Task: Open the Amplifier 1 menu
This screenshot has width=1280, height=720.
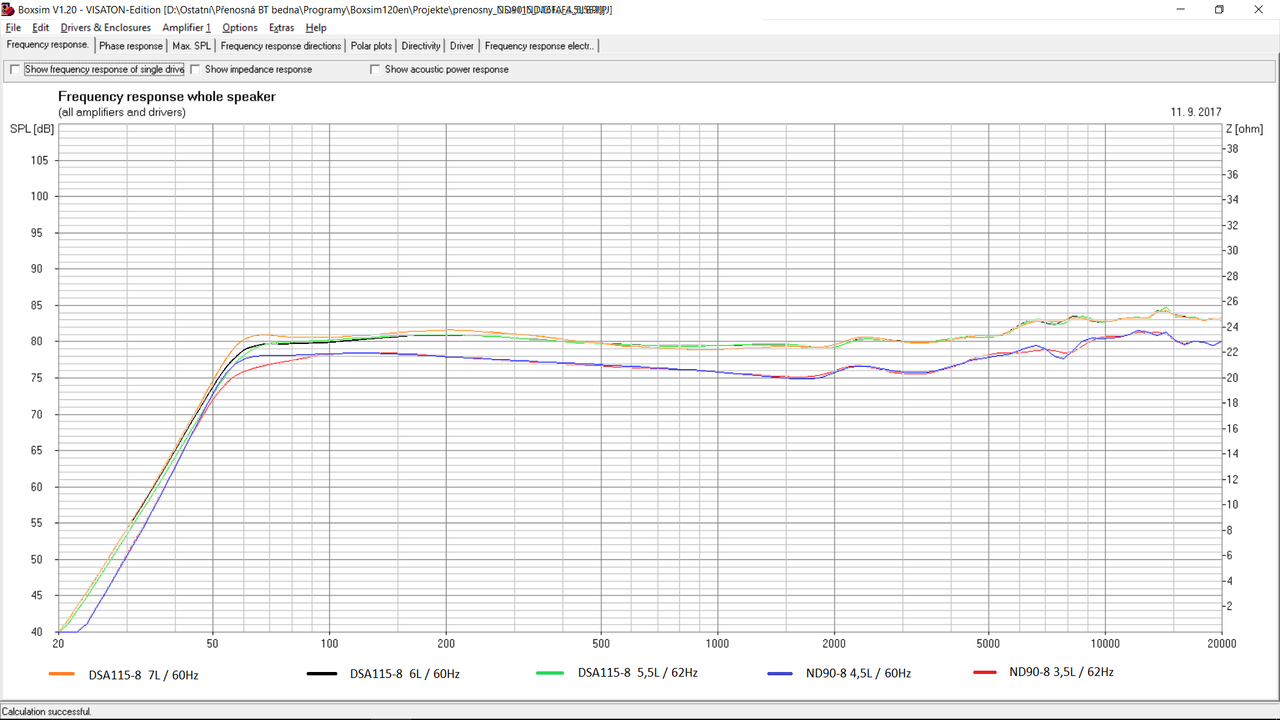Action: point(187,28)
